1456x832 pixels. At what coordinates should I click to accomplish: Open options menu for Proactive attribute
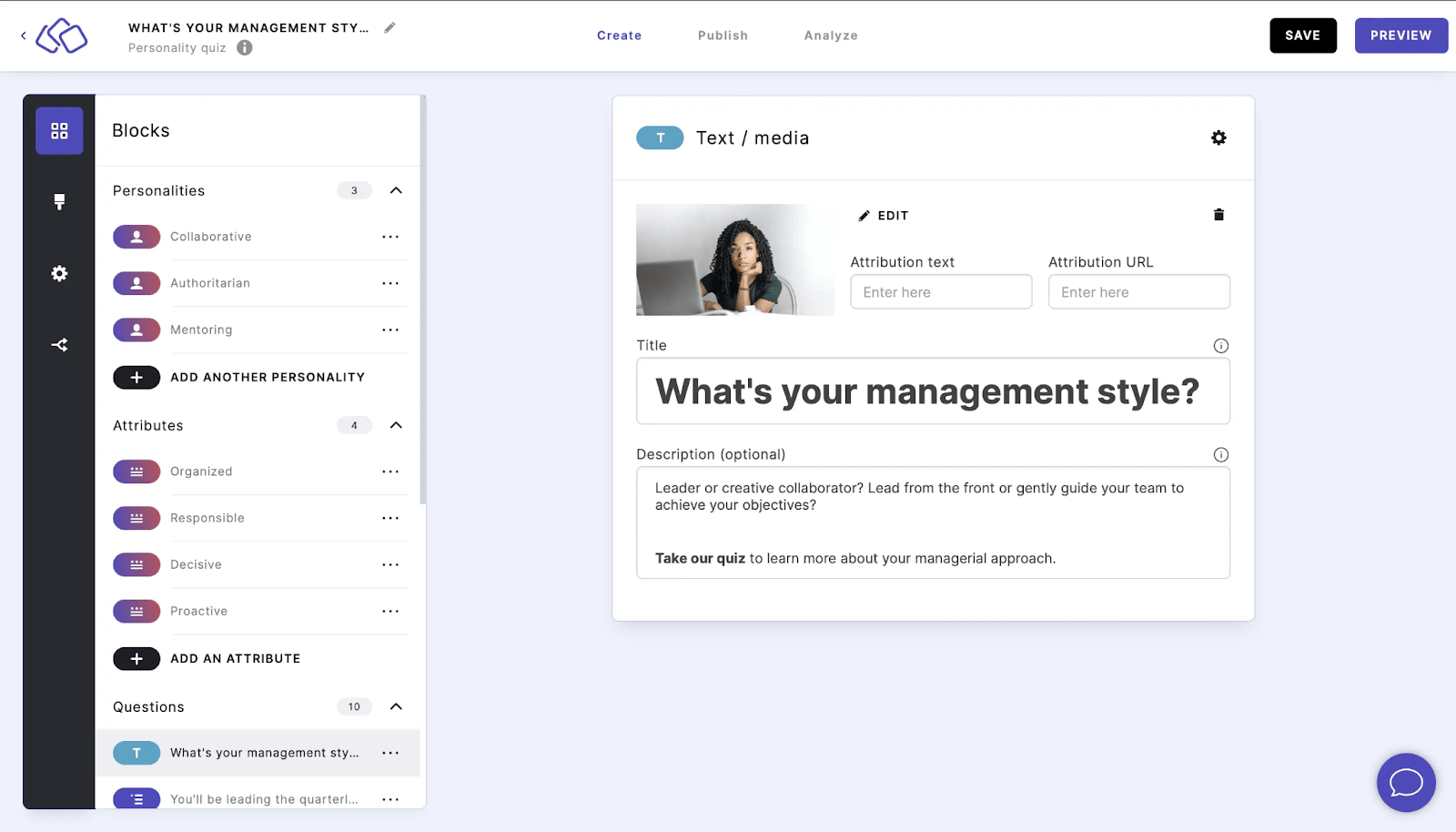(390, 611)
